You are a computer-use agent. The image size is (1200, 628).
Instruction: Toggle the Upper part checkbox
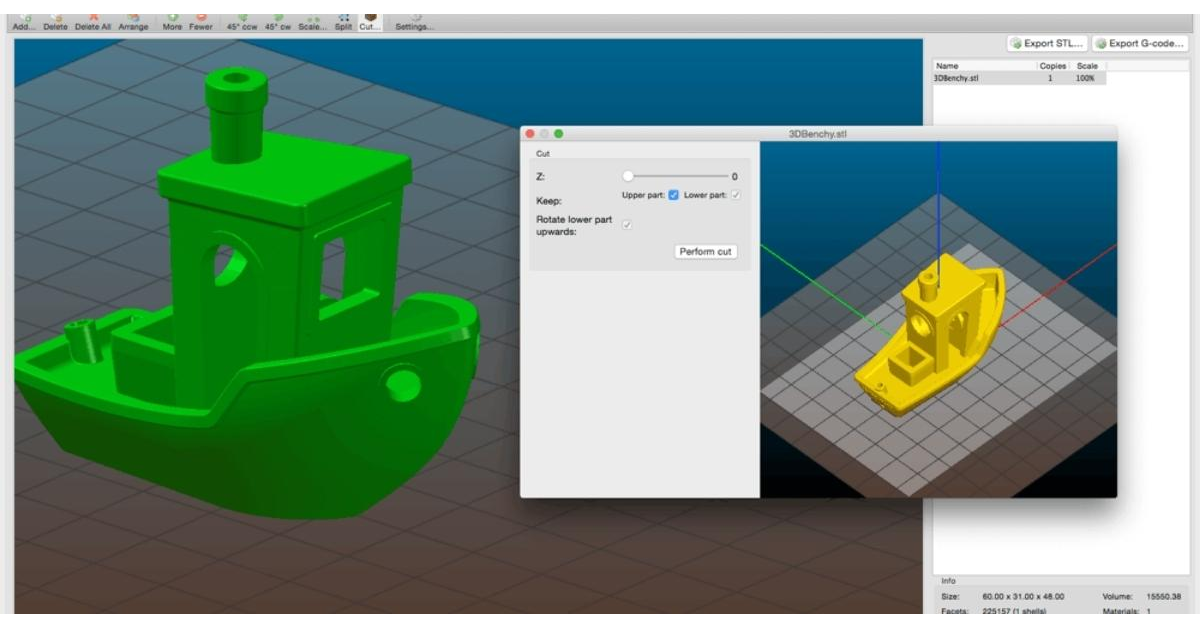click(674, 195)
